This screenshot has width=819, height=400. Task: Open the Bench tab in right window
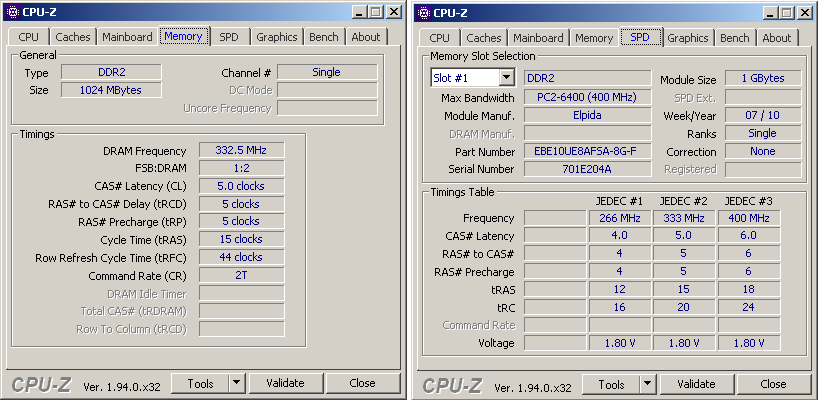(x=735, y=38)
